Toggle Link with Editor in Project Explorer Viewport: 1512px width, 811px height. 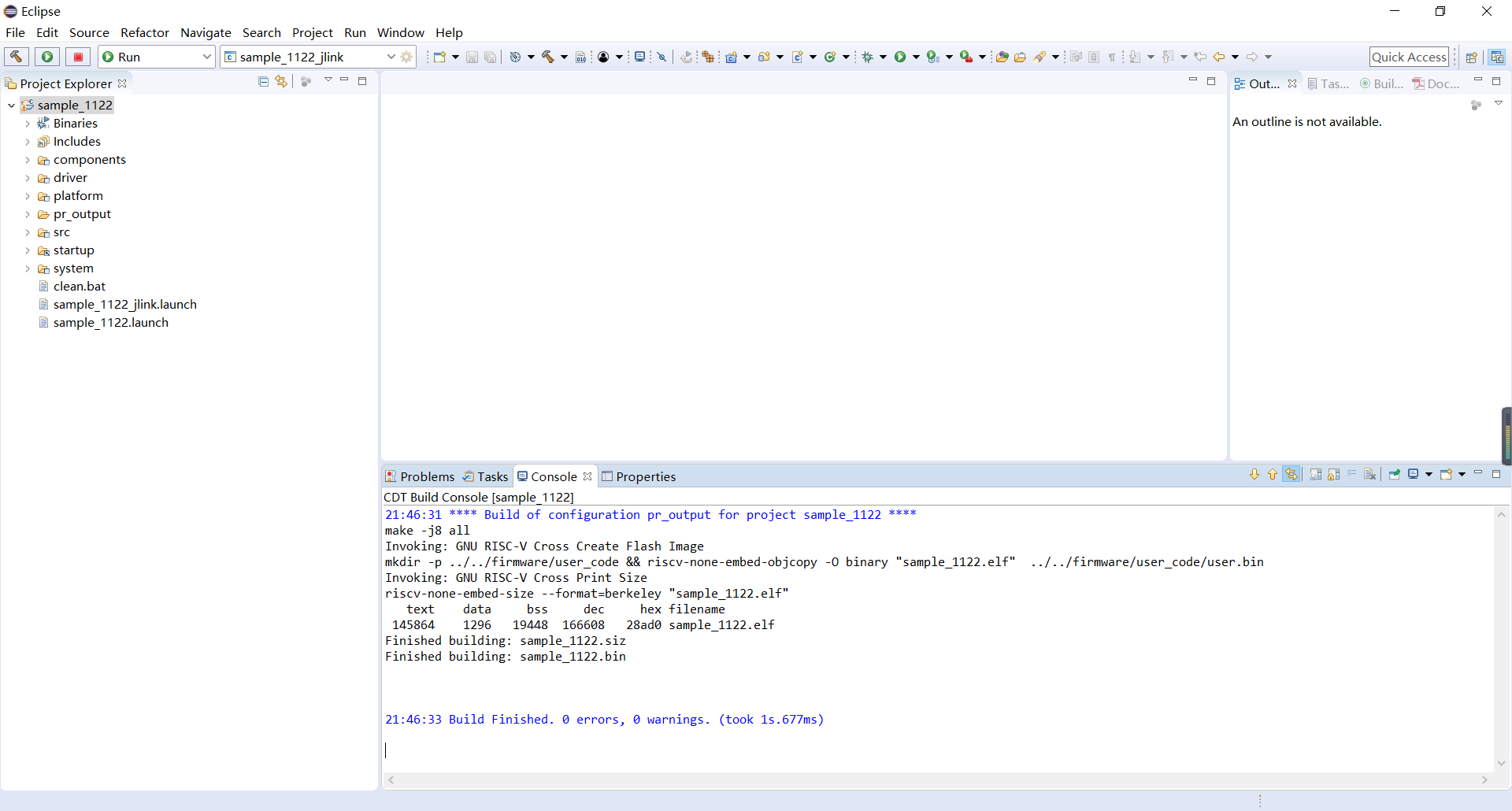[281, 82]
